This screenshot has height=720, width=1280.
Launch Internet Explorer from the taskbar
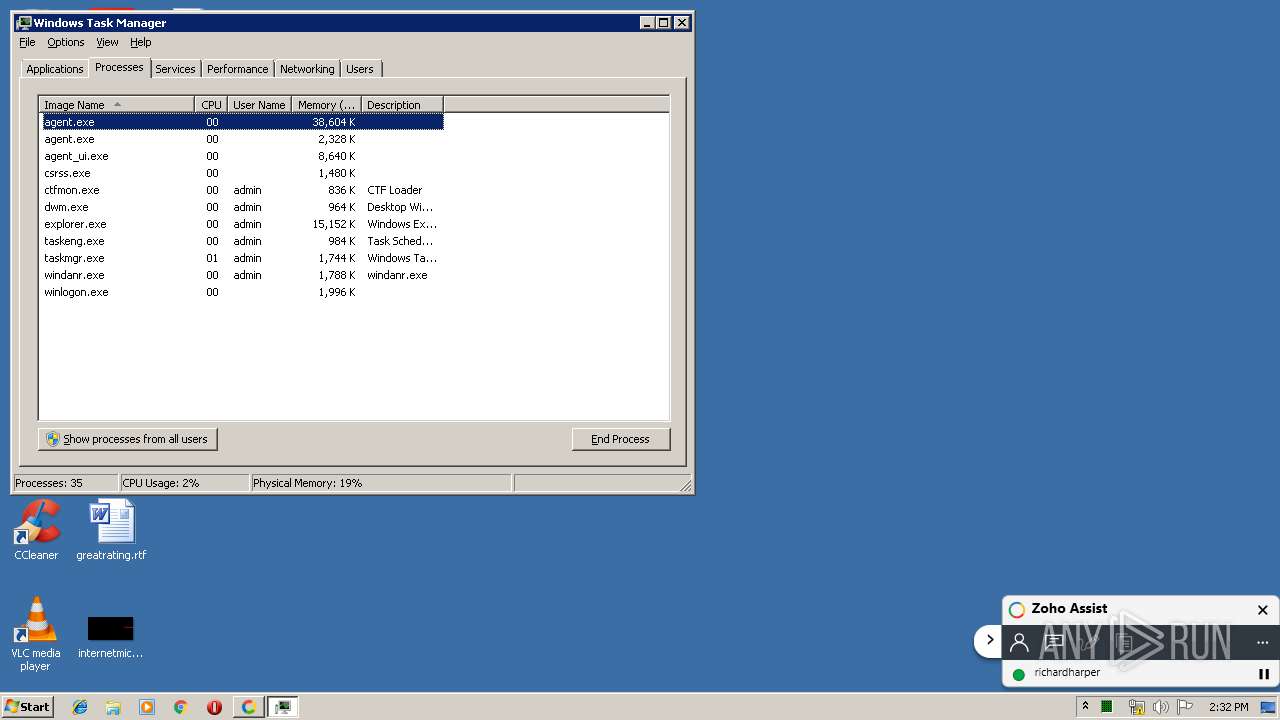[x=80, y=707]
